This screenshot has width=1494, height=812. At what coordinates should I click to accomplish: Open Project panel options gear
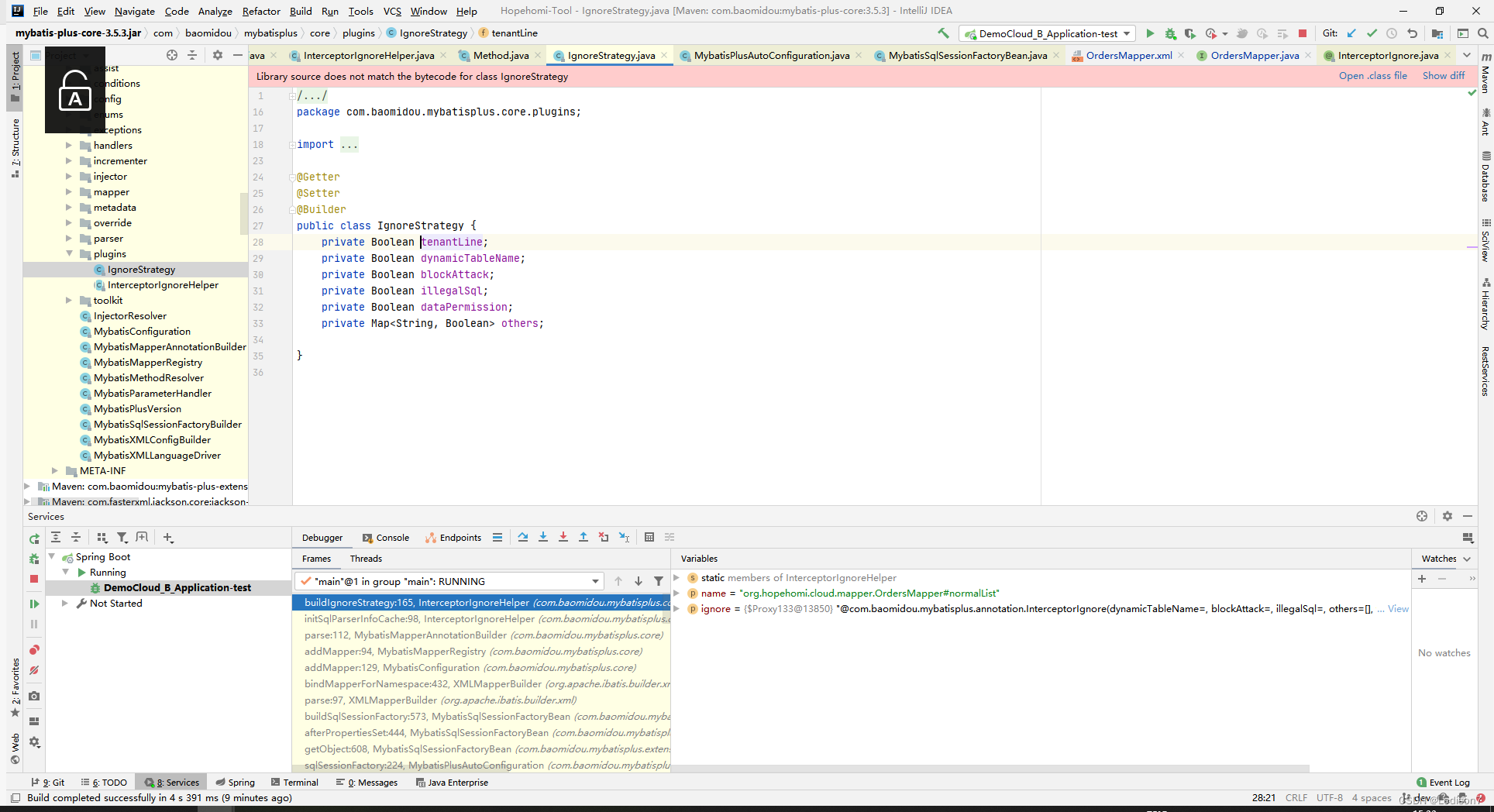click(218, 55)
